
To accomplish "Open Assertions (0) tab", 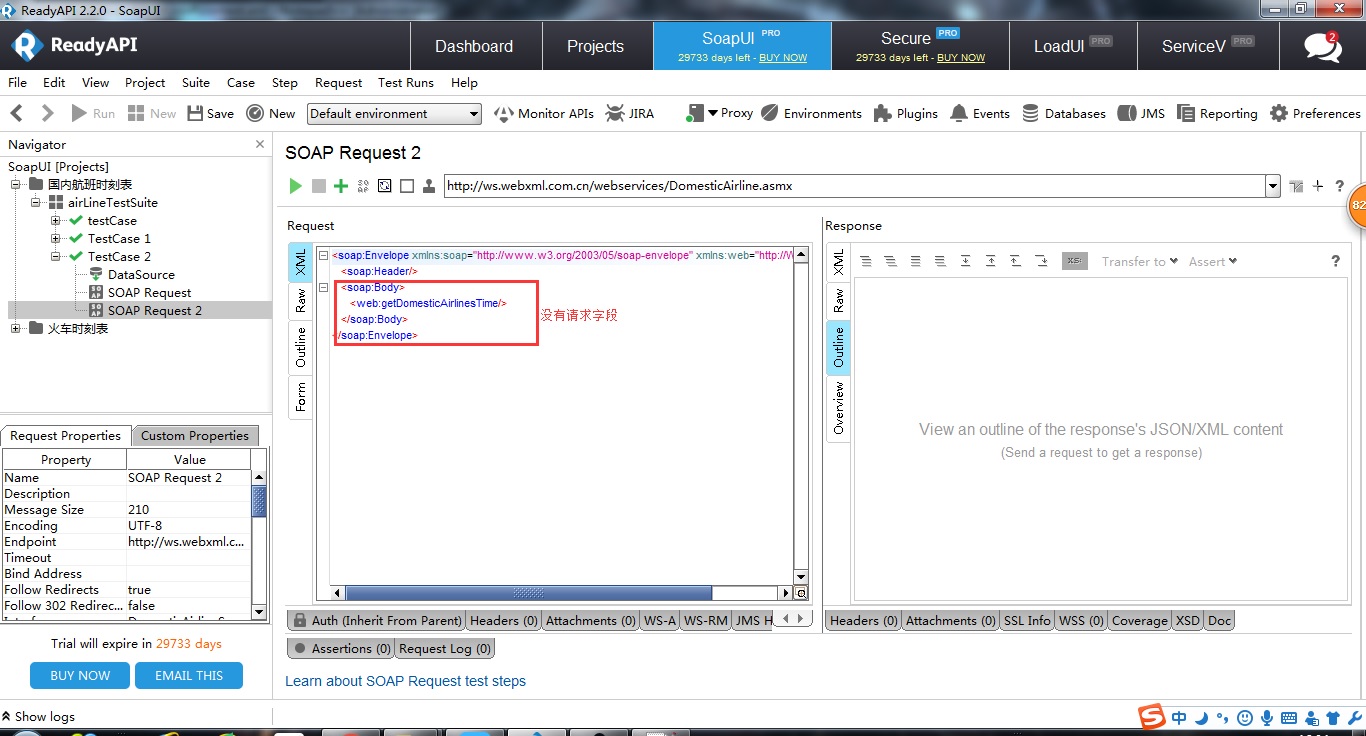I will click(342, 648).
